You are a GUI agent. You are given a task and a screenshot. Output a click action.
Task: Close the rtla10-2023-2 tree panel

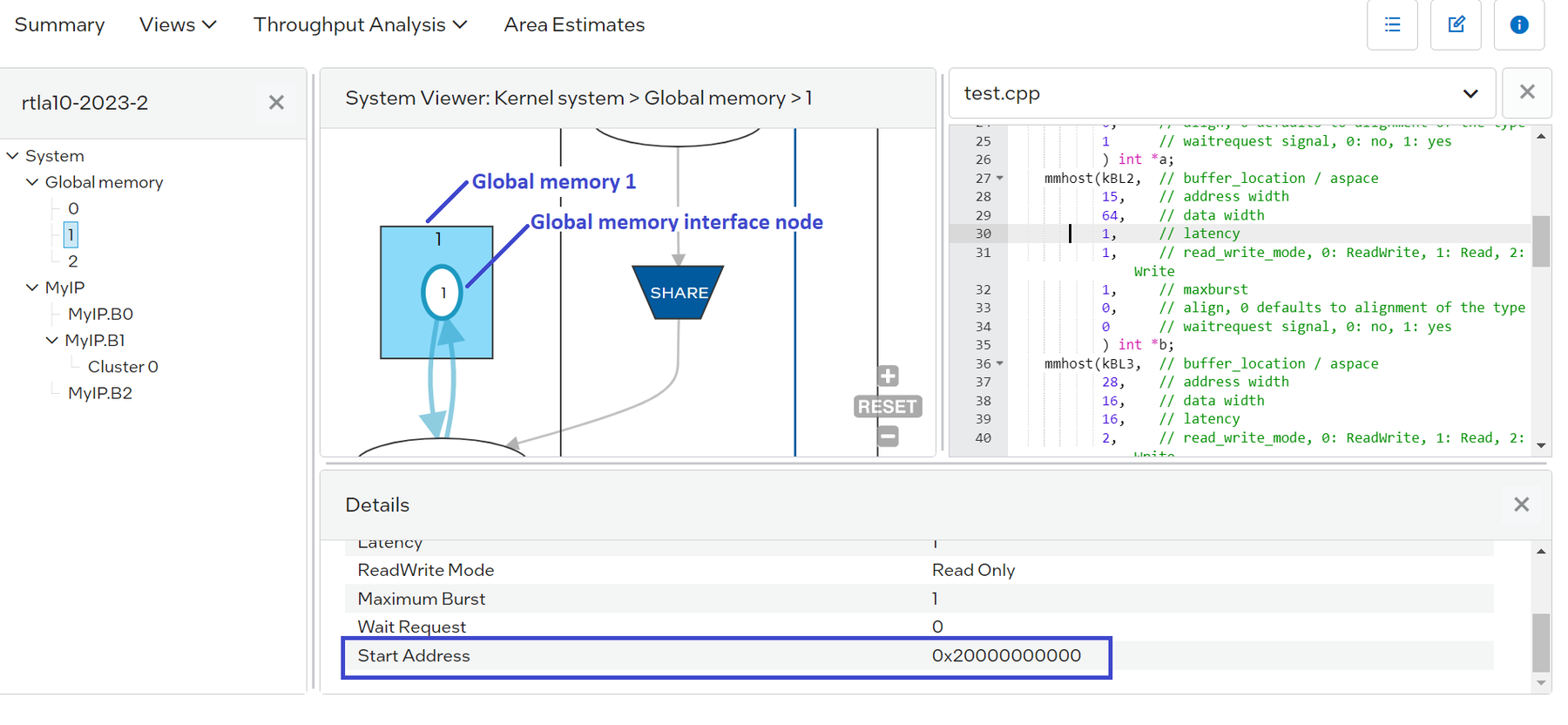[276, 103]
